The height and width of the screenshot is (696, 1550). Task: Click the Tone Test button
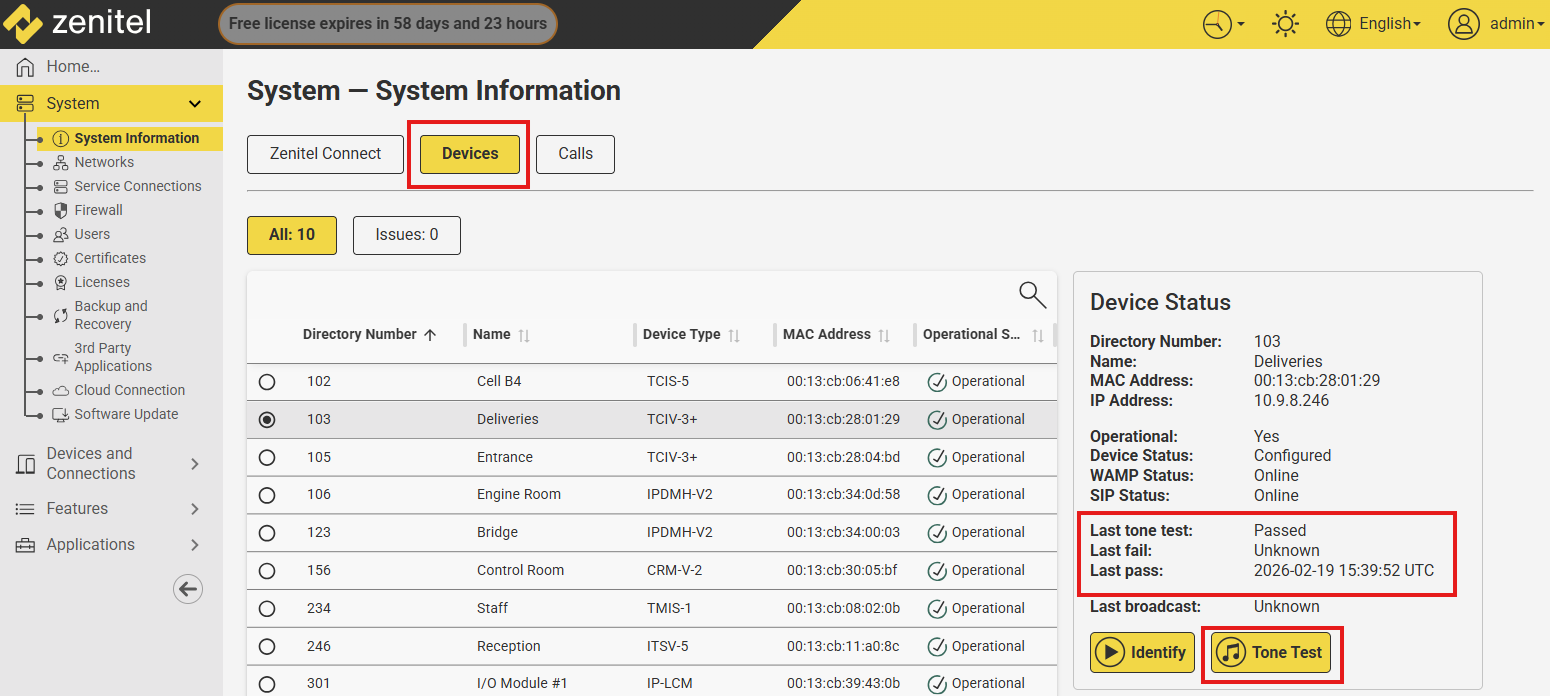pos(1270,653)
